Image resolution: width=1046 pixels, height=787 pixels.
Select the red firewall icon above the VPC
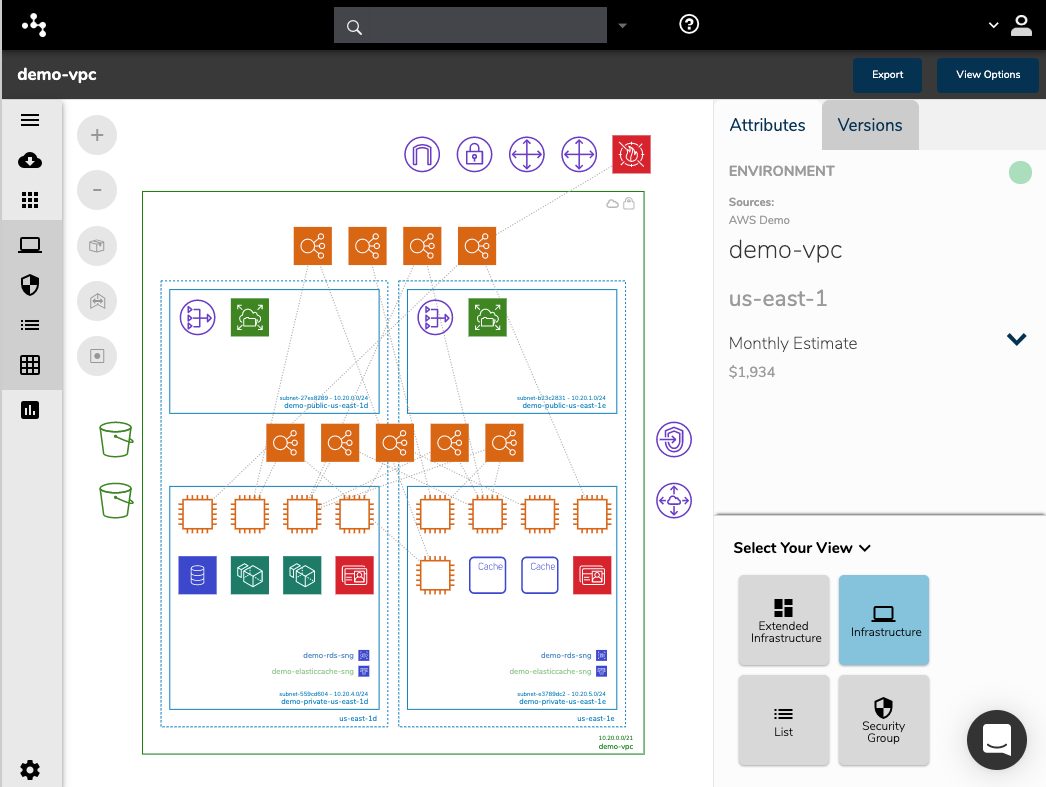(631, 154)
